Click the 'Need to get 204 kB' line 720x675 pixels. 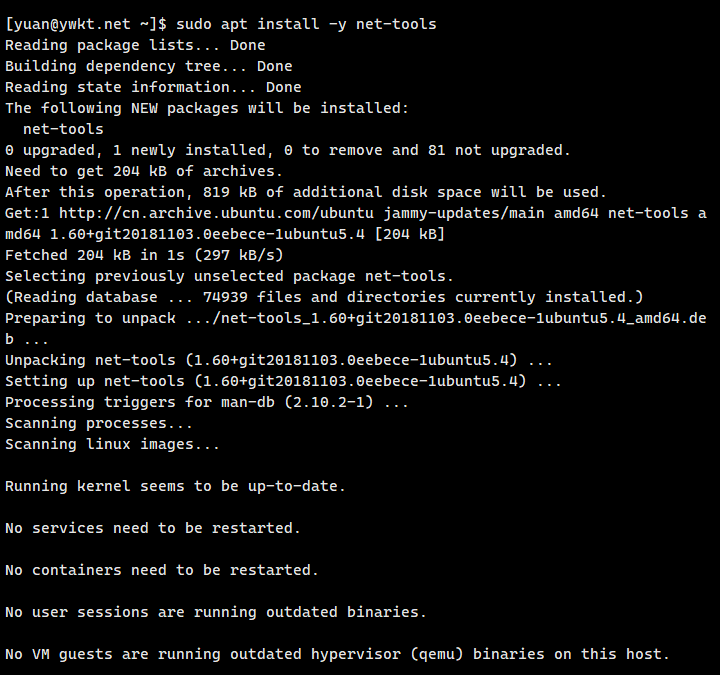[x=144, y=171]
